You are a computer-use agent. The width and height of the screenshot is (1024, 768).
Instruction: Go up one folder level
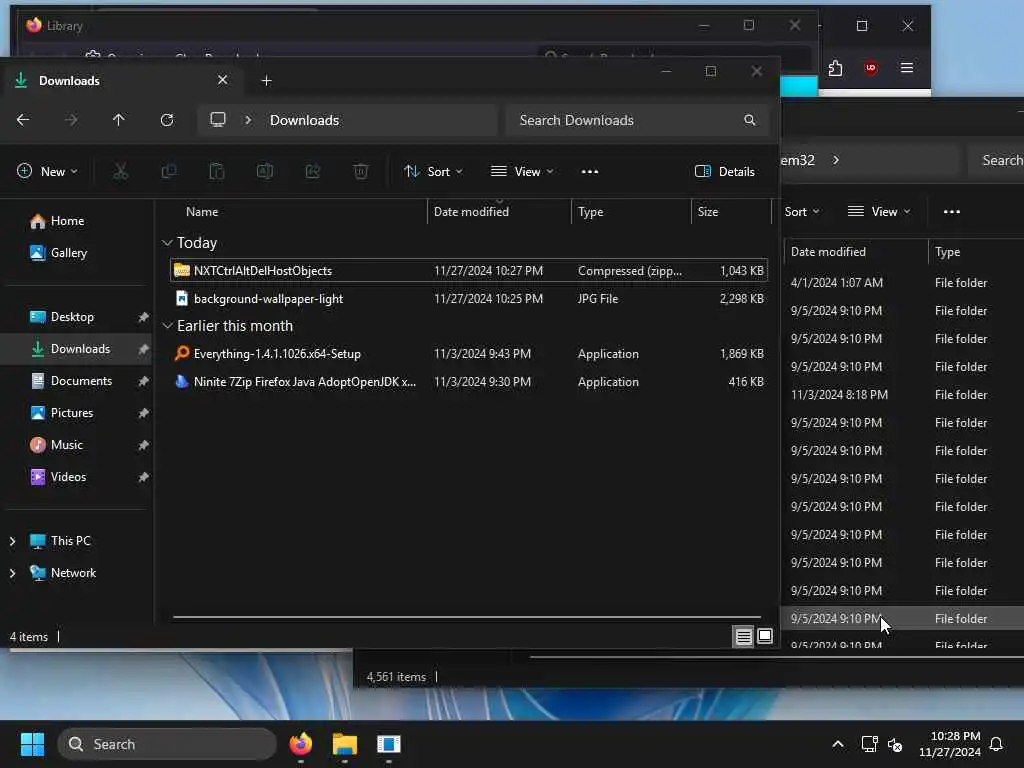pyautogui.click(x=118, y=120)
